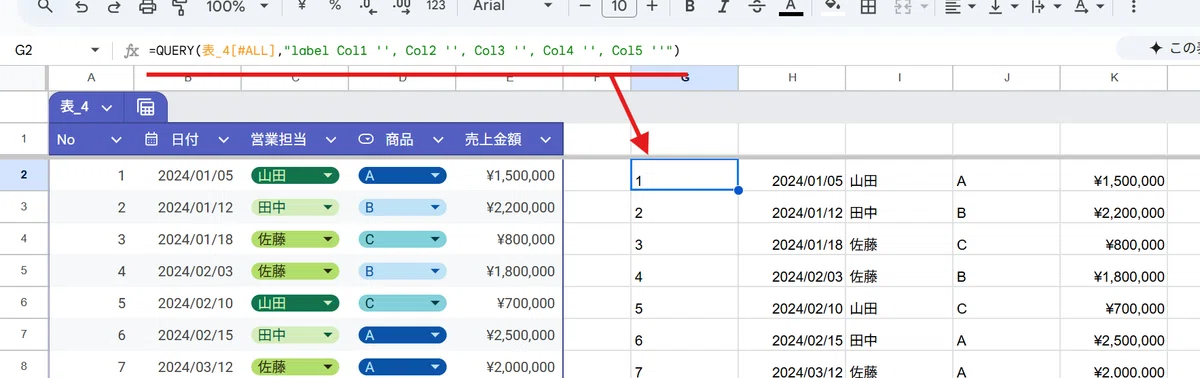The width and height of the screenshot is (1200, 378).
Task: Select column G header
Action: [x=685, y=78]
